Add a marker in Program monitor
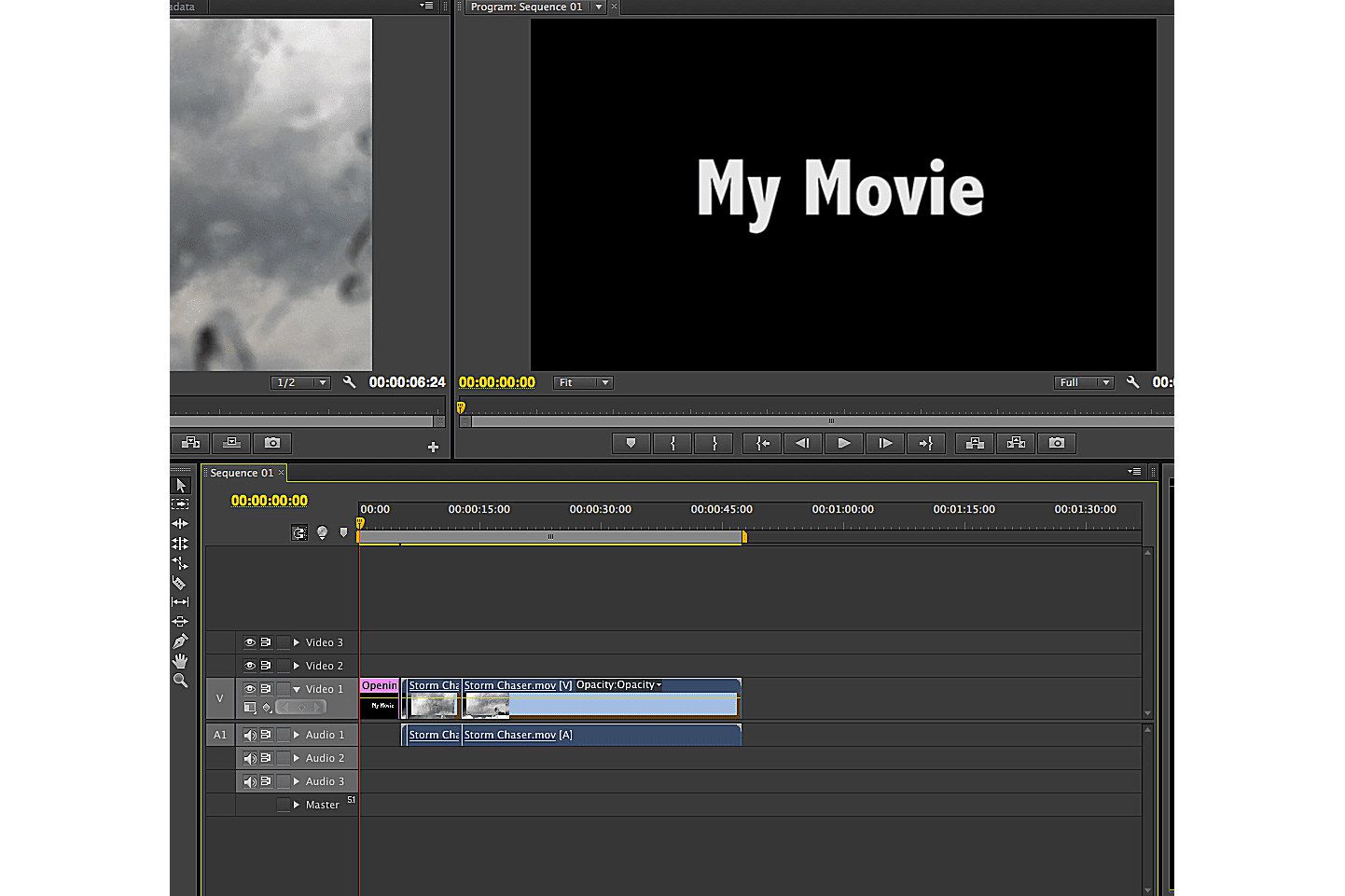This screenshot has height=896, width=1345. 631,444
